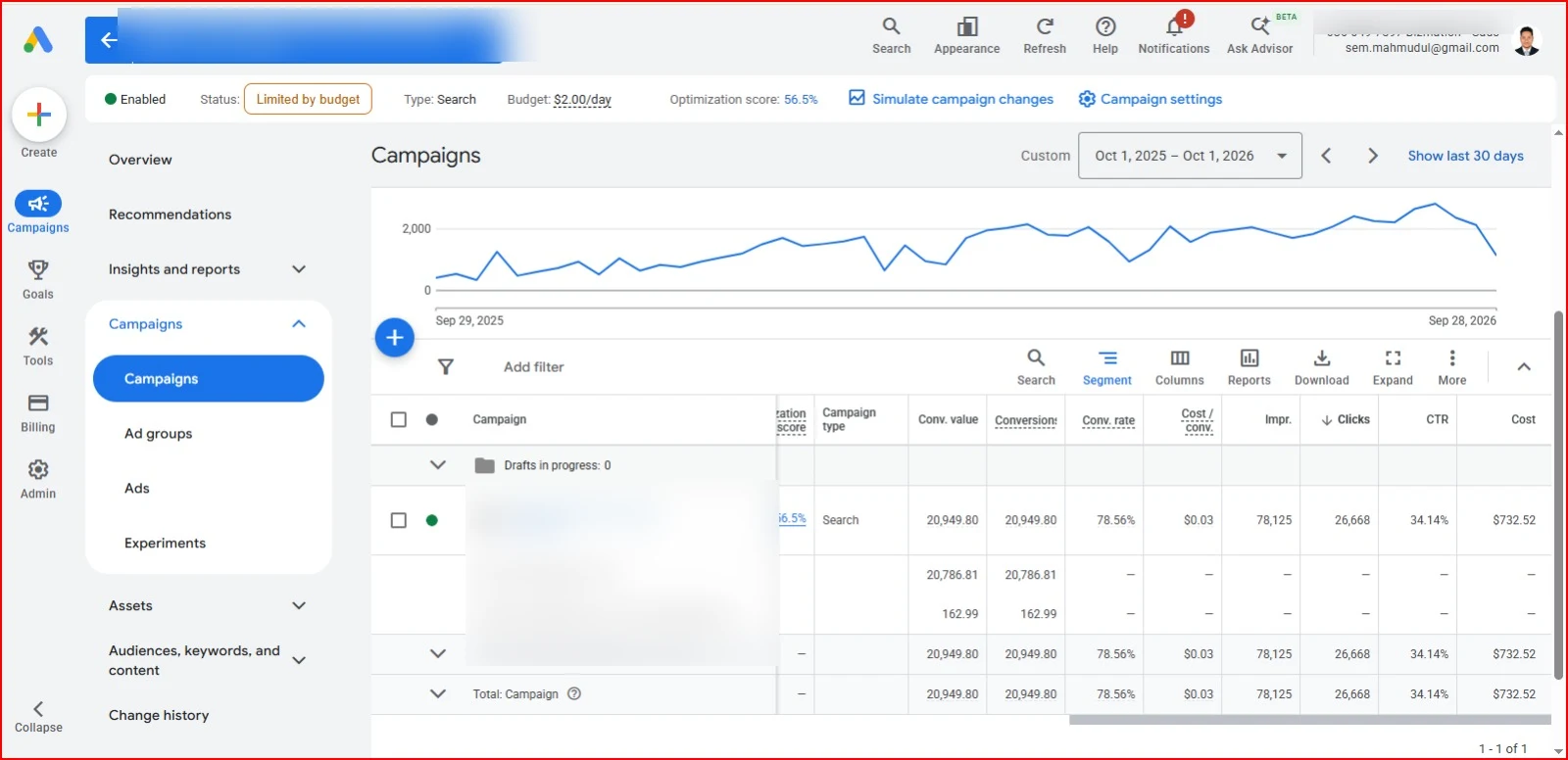Refresh the page with Refresh icon
The width and height of the screenshot is (1568, 760).
[x=1045, y=35]
